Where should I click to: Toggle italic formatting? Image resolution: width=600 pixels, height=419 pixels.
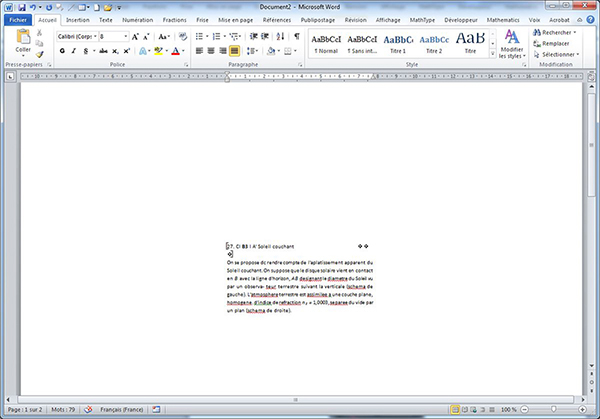pos(75,50)
